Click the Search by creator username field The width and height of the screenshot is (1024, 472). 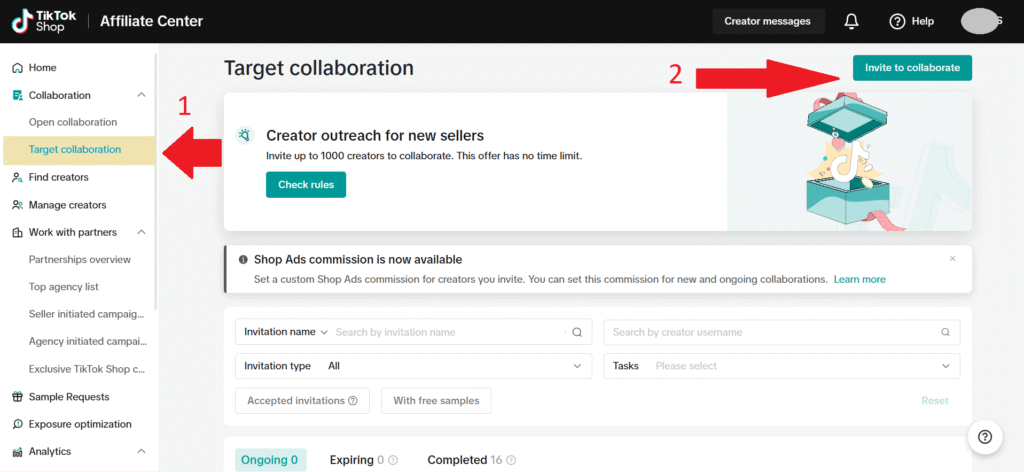click(770, 332)
